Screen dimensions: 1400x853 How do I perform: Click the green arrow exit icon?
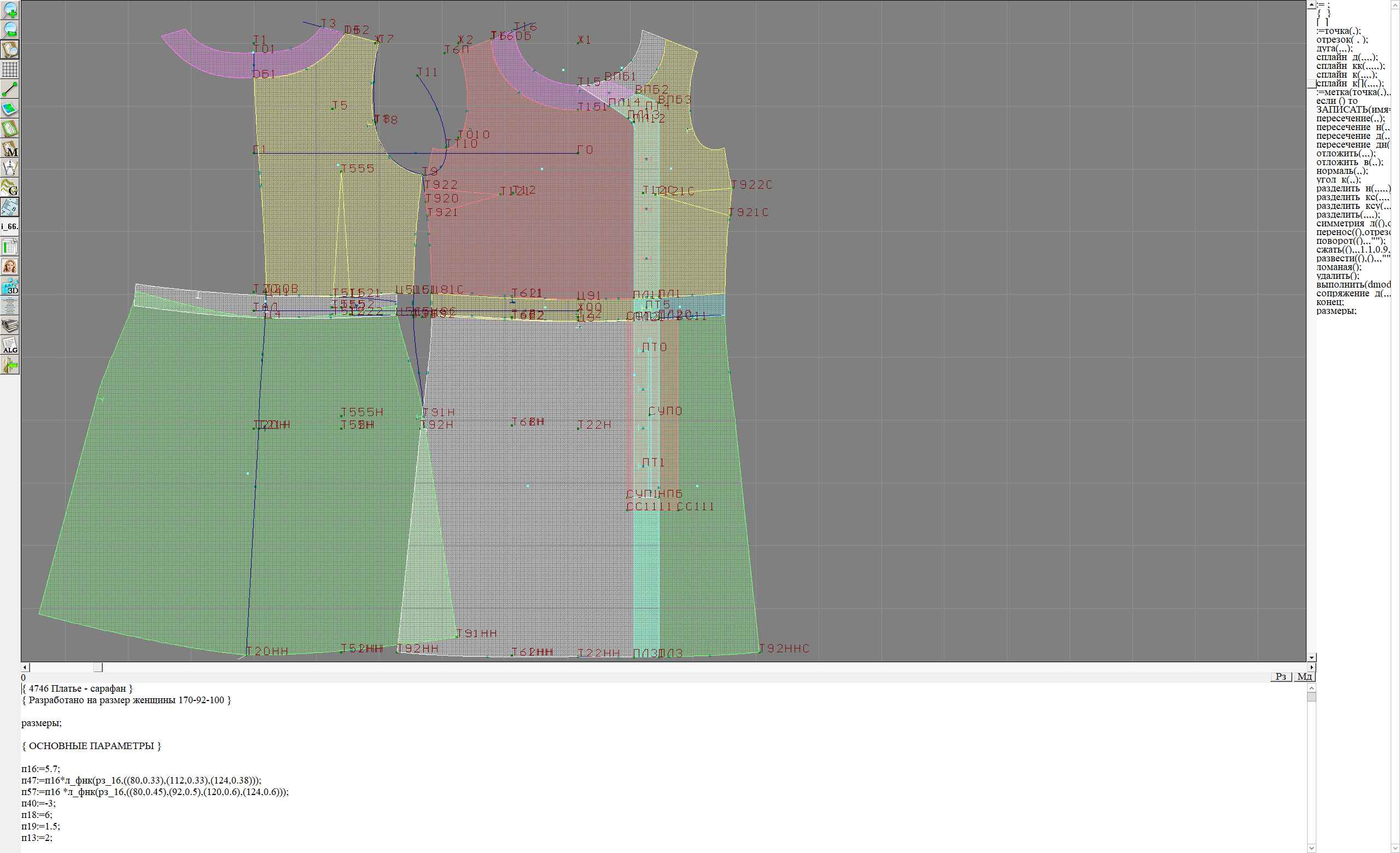(10, 365)
